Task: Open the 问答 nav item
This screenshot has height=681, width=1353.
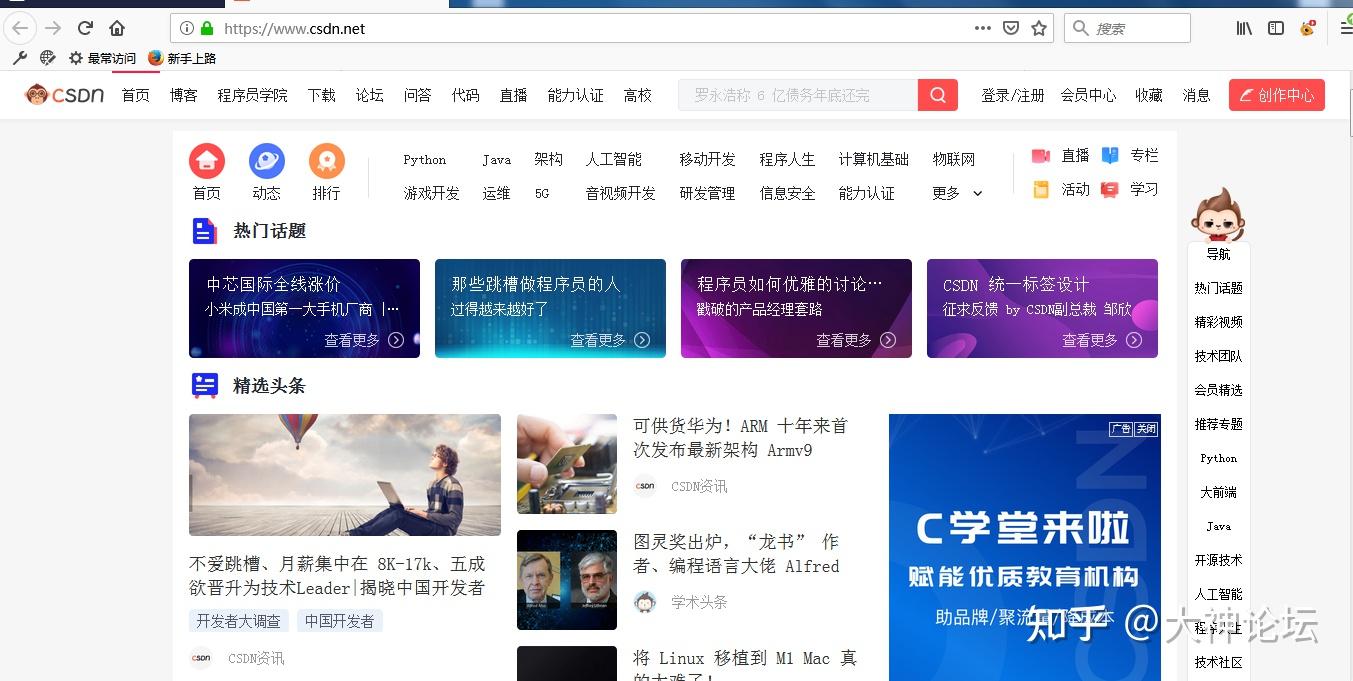Action: (x=417, y=95)
